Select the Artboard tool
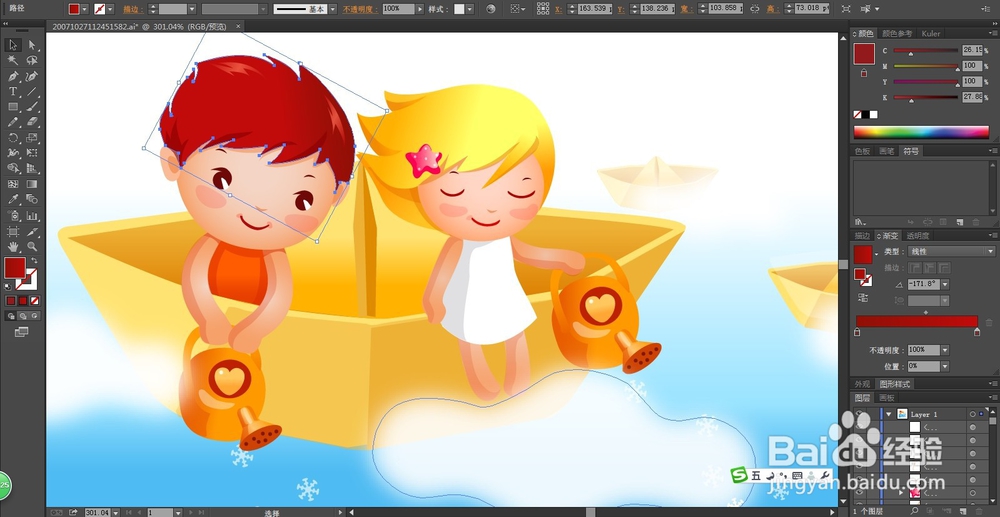Screen dimensions: 1000x517 13,231
